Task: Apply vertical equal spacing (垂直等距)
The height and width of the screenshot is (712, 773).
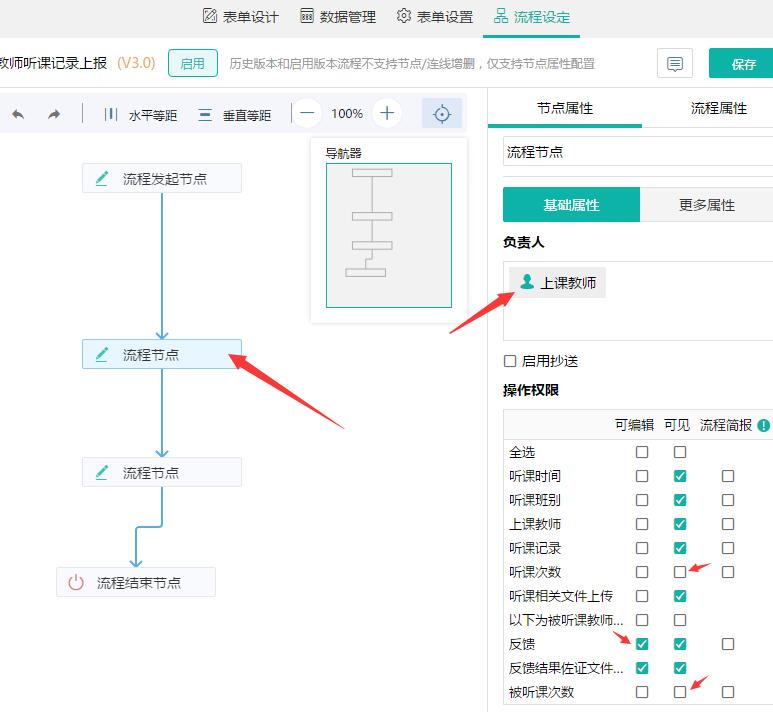Action: click(x=235, y=115)
